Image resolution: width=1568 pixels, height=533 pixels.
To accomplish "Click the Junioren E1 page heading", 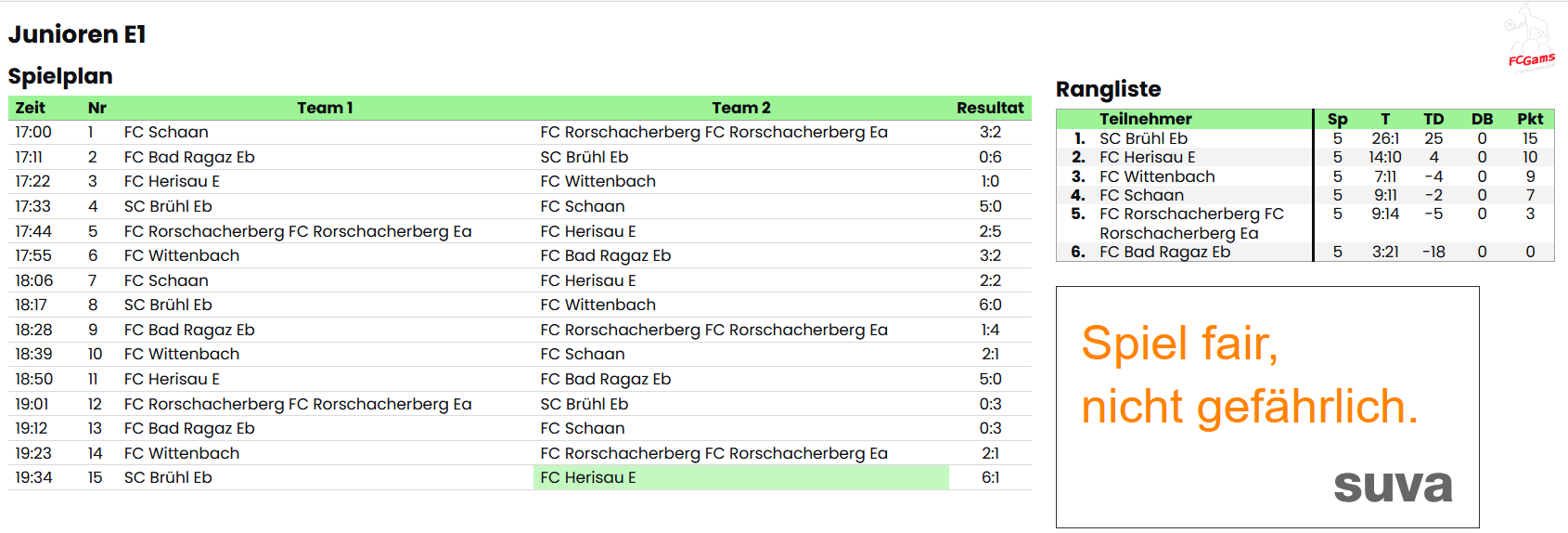I will [x=77, y=34].
